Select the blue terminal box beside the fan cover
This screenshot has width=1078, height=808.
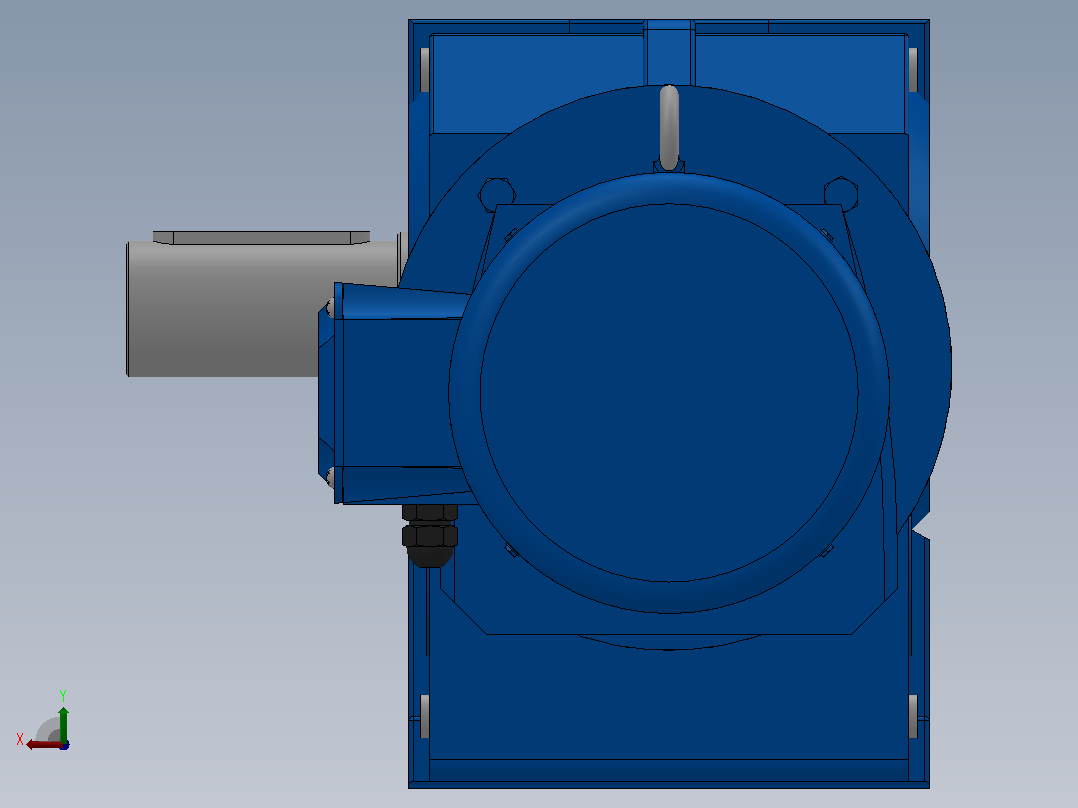tap(395, 393)
